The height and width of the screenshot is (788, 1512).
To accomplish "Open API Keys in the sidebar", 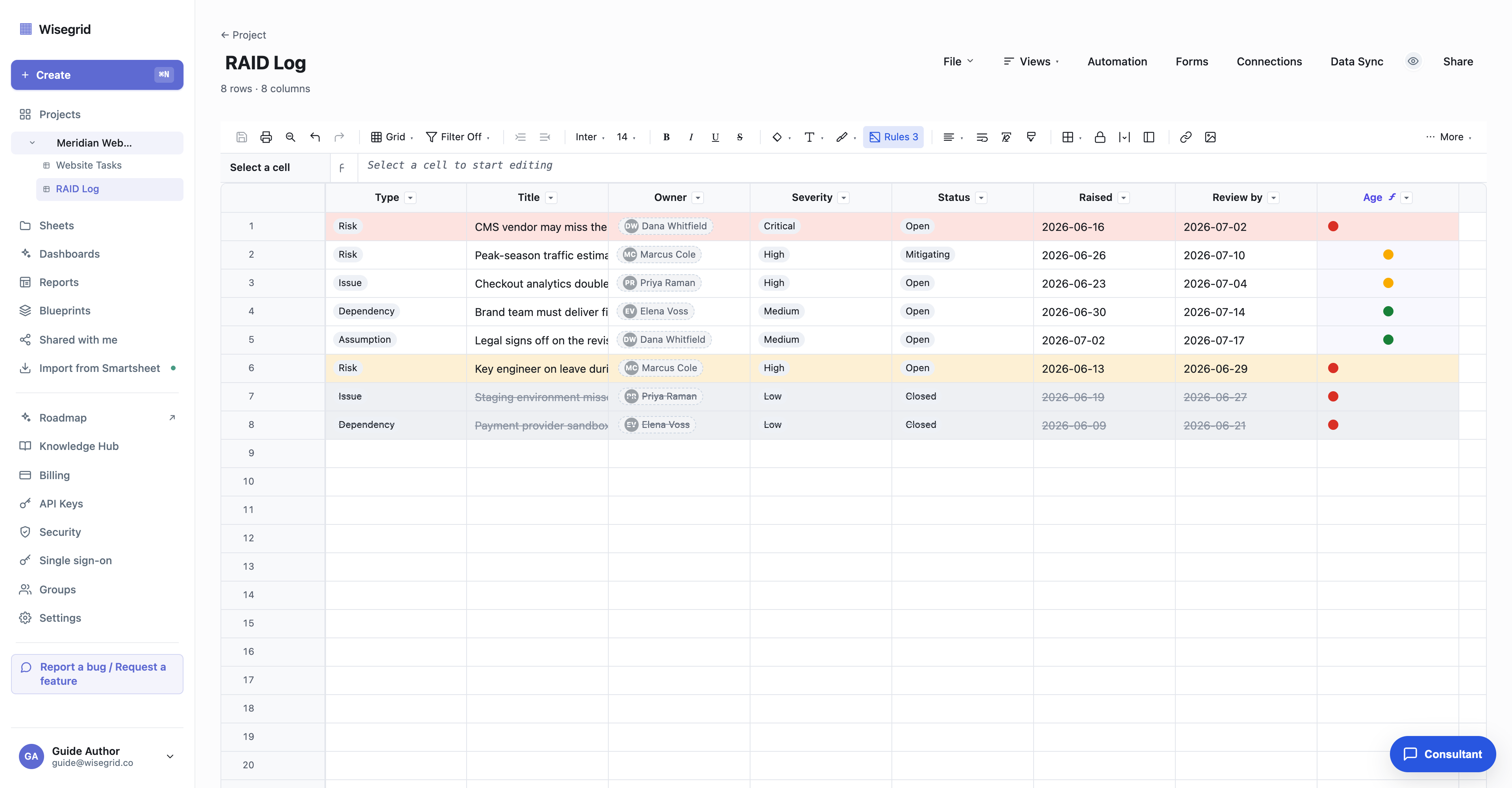I will [61, 504].
